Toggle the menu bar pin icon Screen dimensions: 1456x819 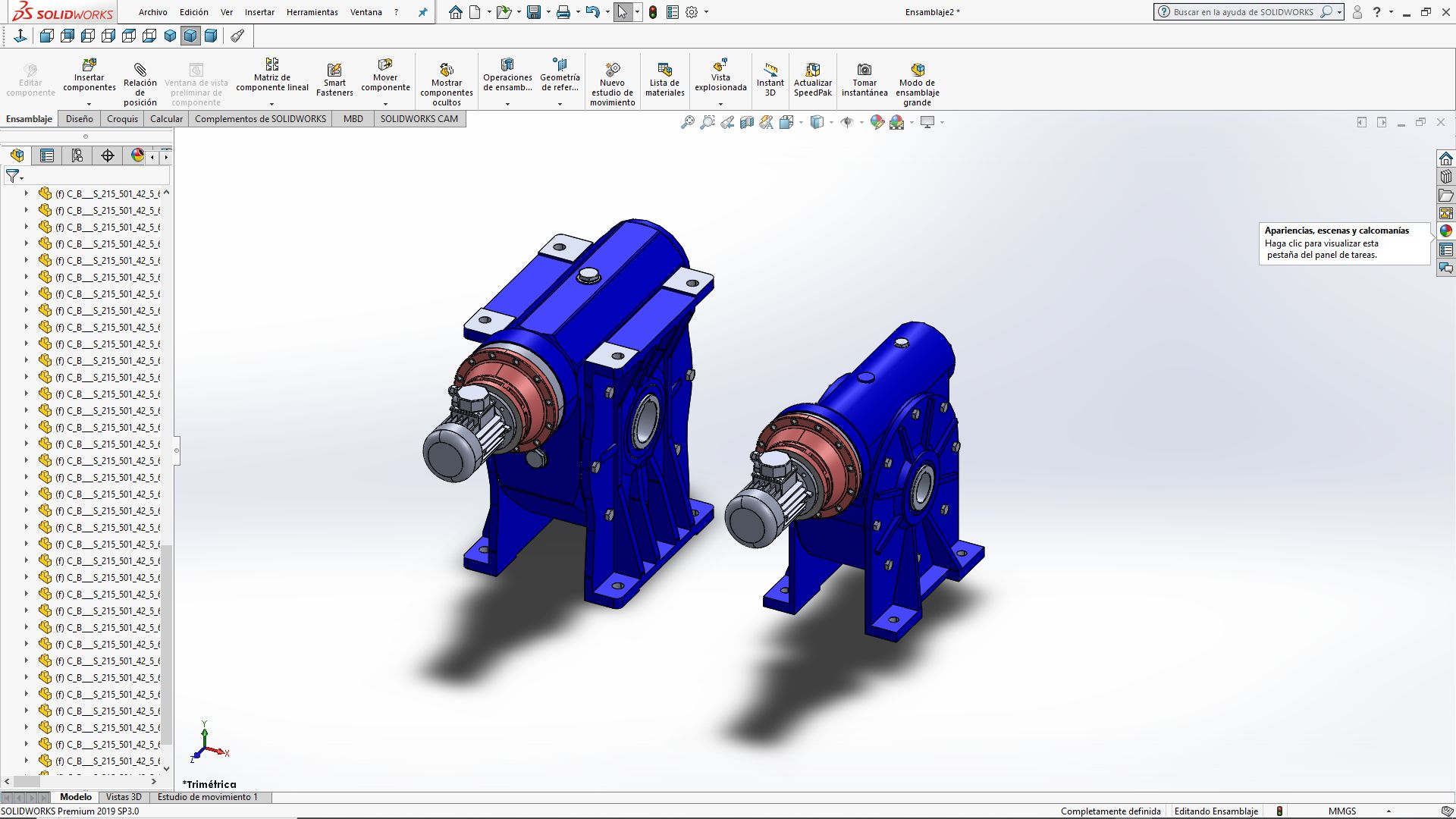422,12
